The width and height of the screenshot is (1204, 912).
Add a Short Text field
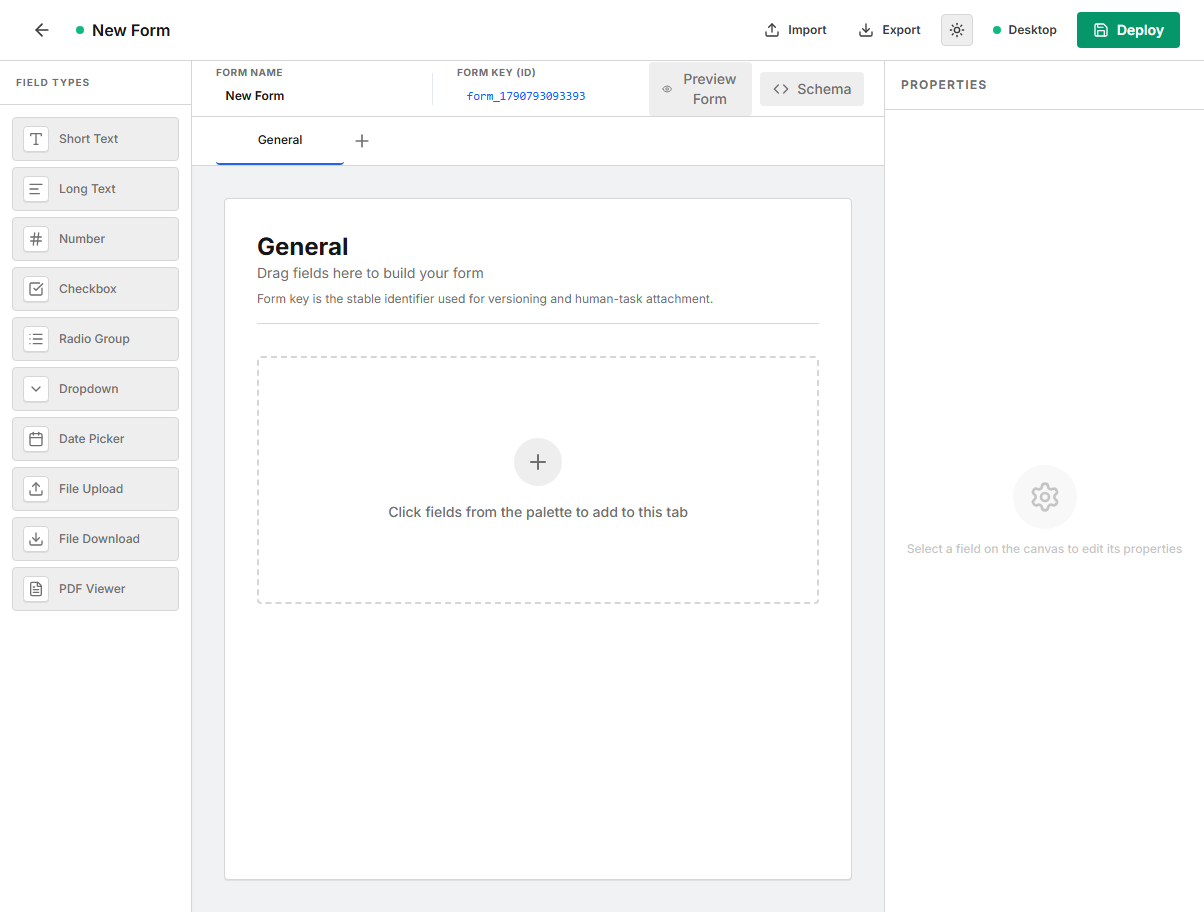[95, 139]
